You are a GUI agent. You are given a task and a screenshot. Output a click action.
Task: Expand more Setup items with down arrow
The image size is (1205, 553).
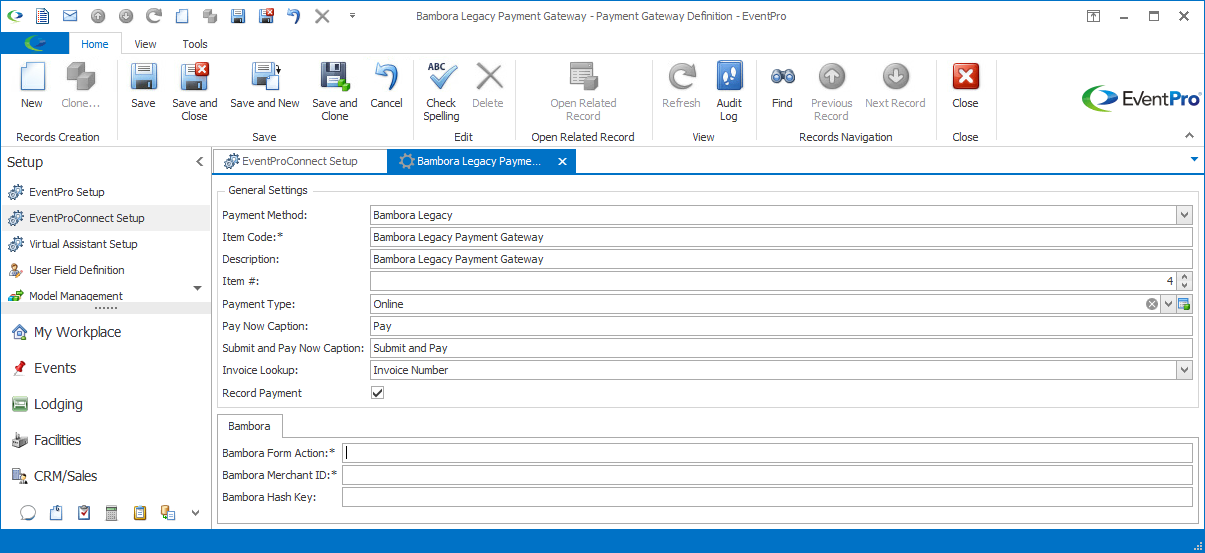click(197, 288)
